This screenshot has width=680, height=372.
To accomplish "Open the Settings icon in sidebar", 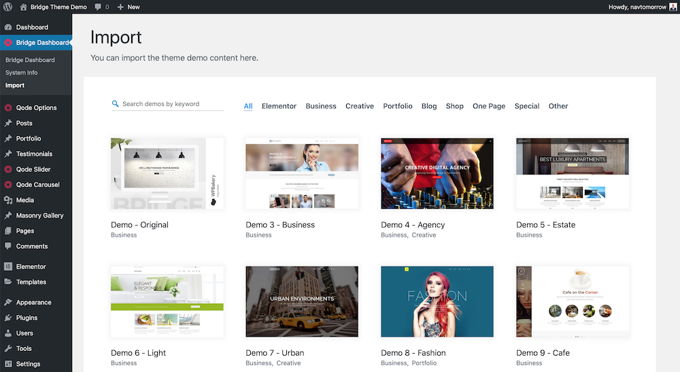I will point(8,364).
